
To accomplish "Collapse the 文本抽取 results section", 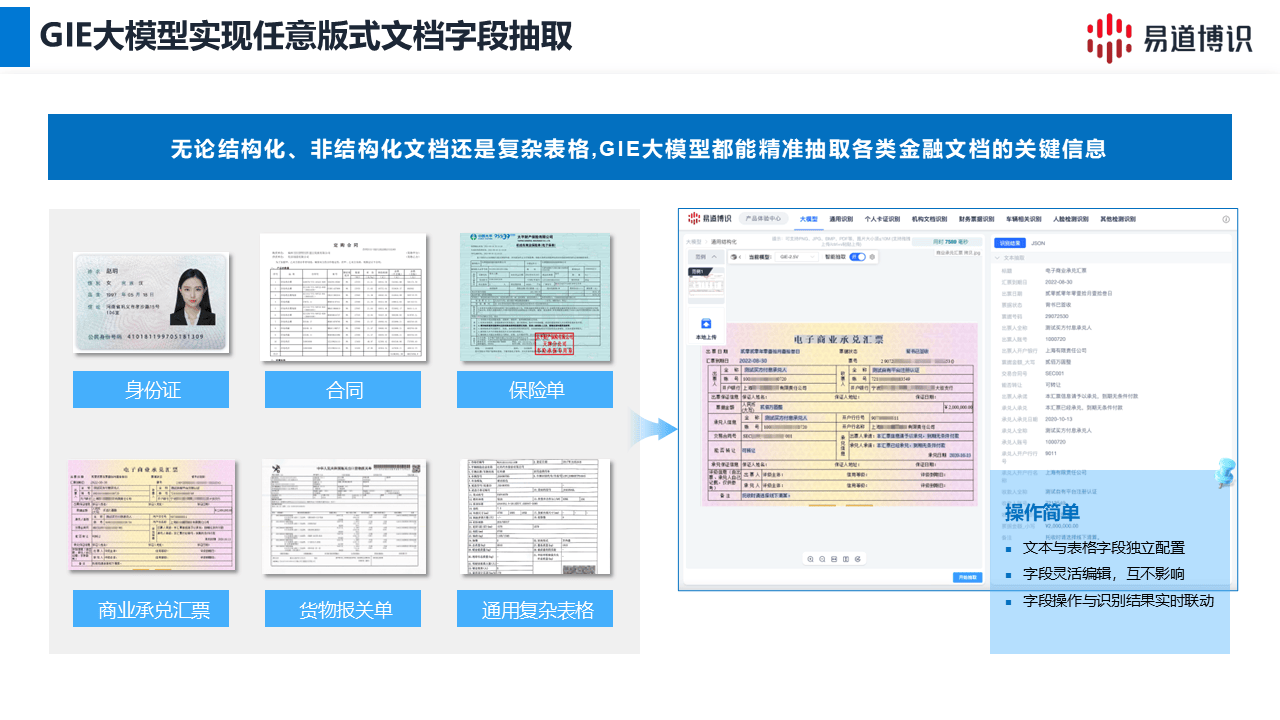I will tap(997, 258).
